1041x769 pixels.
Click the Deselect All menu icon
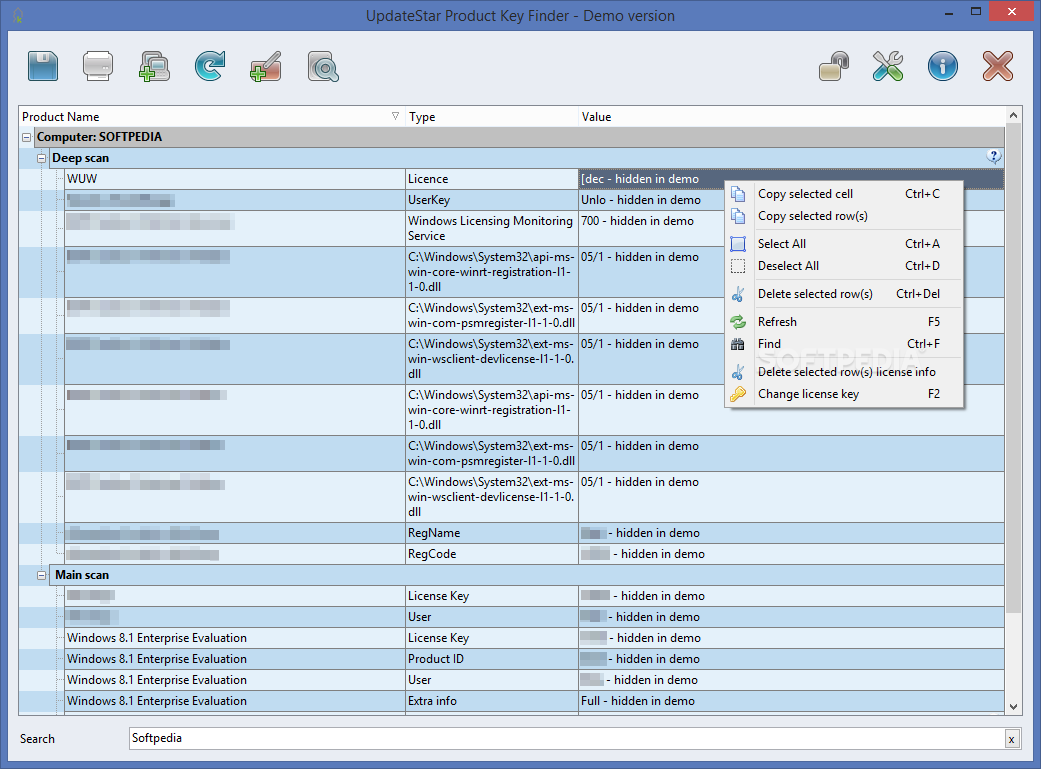click(738, 266)
